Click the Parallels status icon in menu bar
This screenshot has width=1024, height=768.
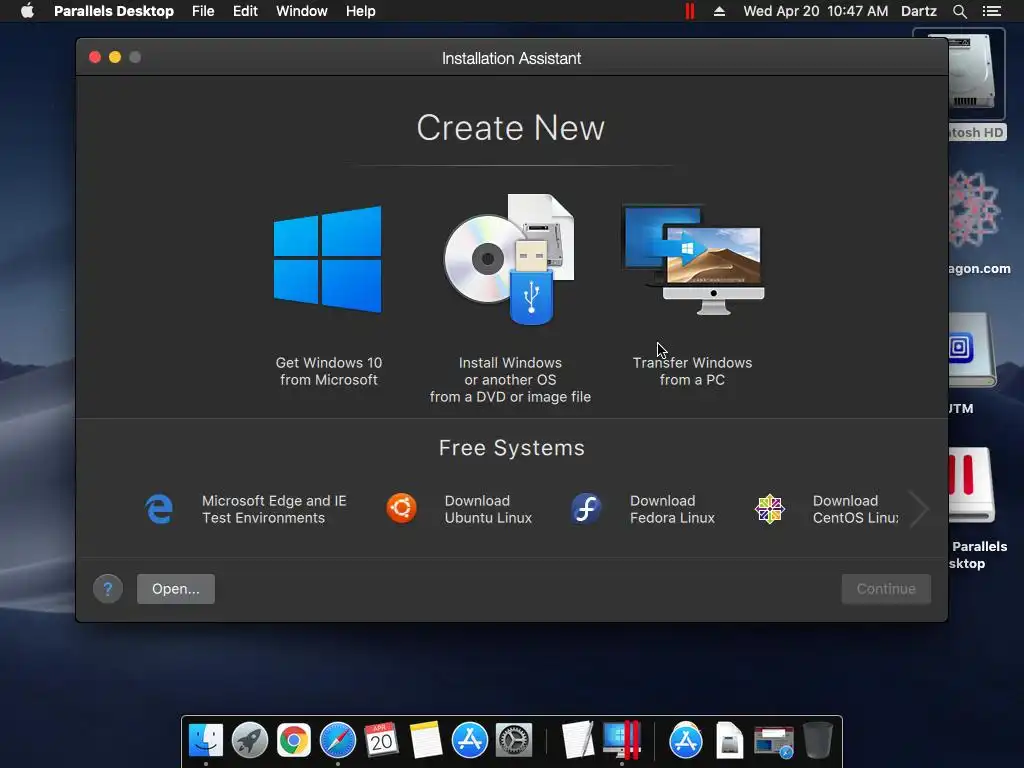point(690,11)
